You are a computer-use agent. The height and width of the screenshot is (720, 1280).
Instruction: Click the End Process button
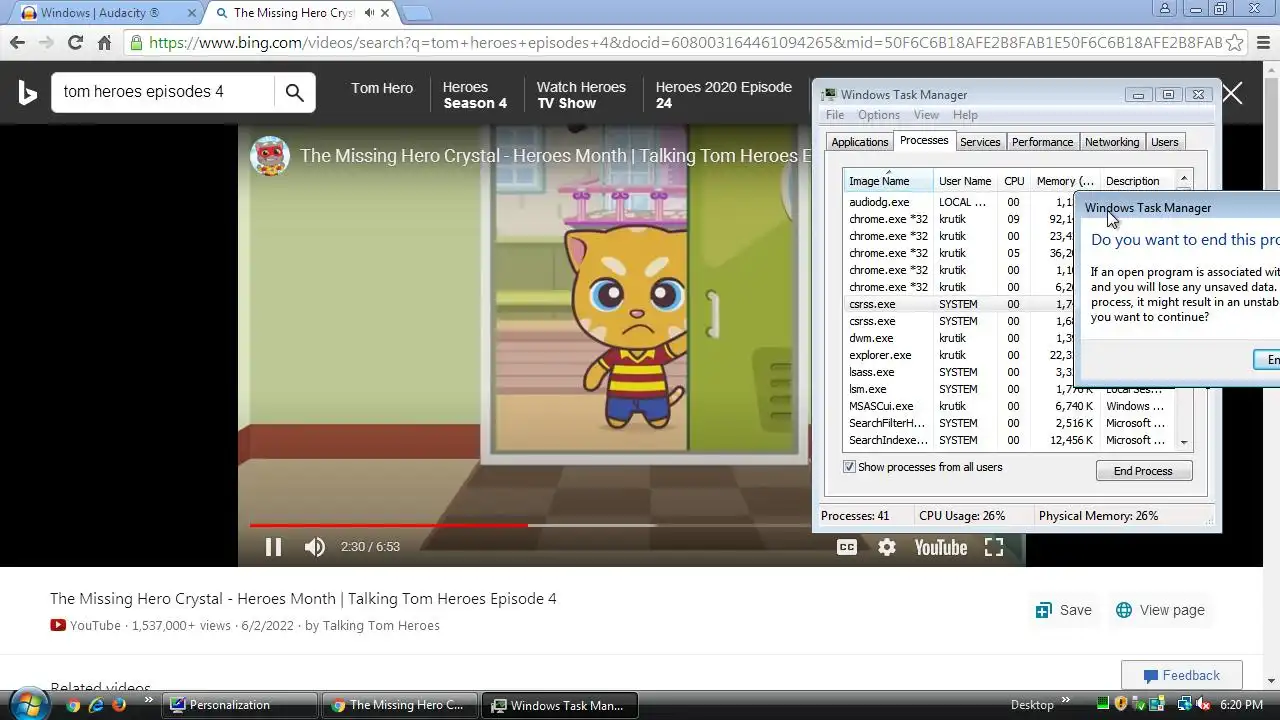(x=1144, y=471)
